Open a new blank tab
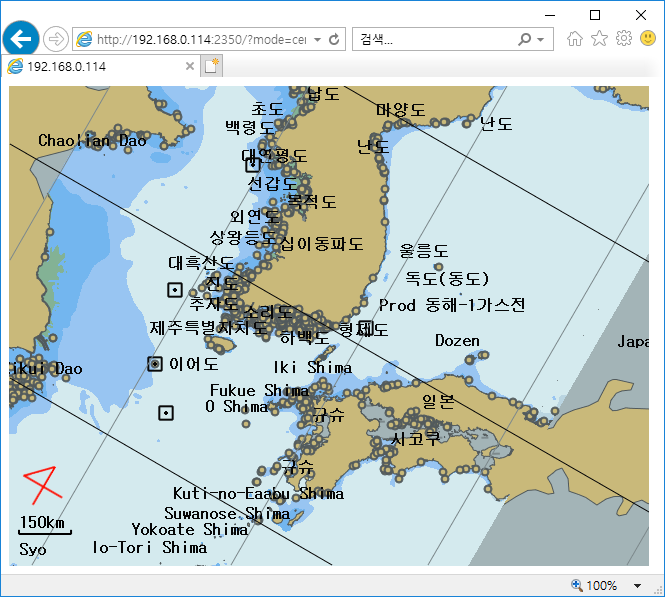This screenshot has height=597, width=665. tap(211, 66)
